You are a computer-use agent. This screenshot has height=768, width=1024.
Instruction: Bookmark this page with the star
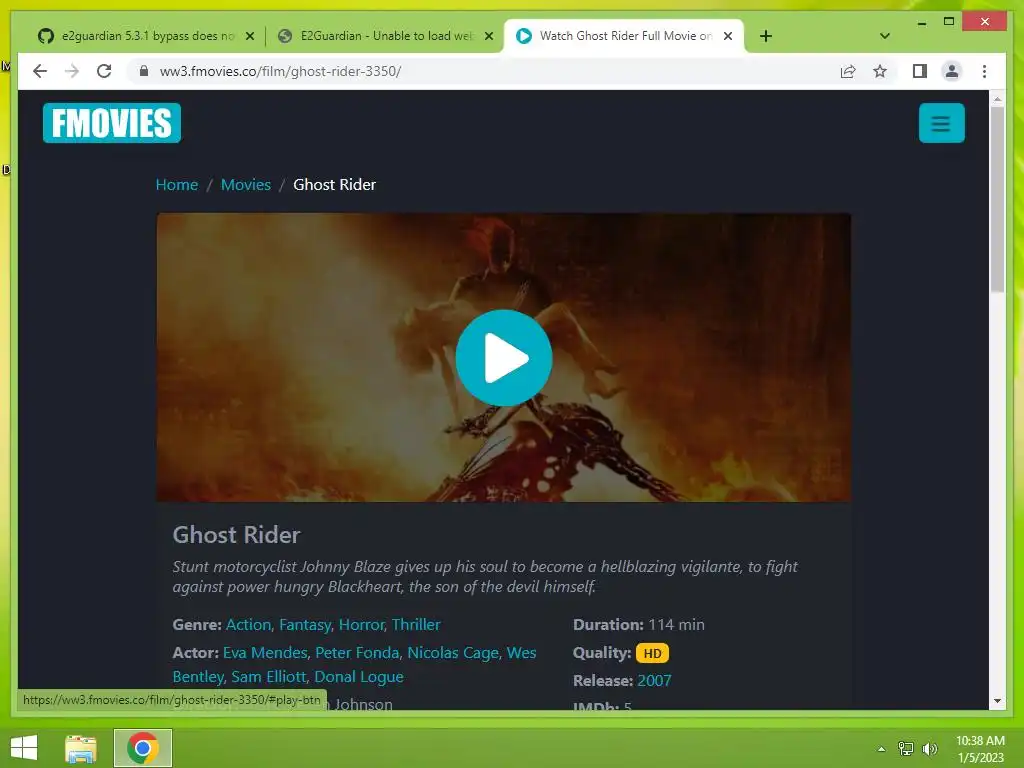pos(880,71)
